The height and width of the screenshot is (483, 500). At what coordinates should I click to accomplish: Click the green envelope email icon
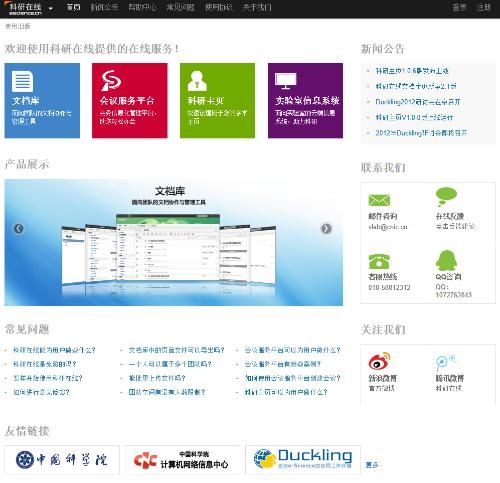click(x=379, y=200)
